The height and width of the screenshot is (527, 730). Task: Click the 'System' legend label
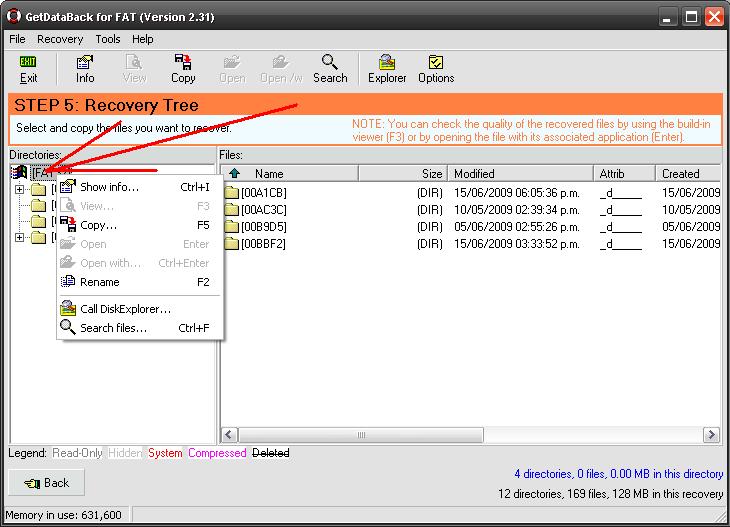pos(165,453)
